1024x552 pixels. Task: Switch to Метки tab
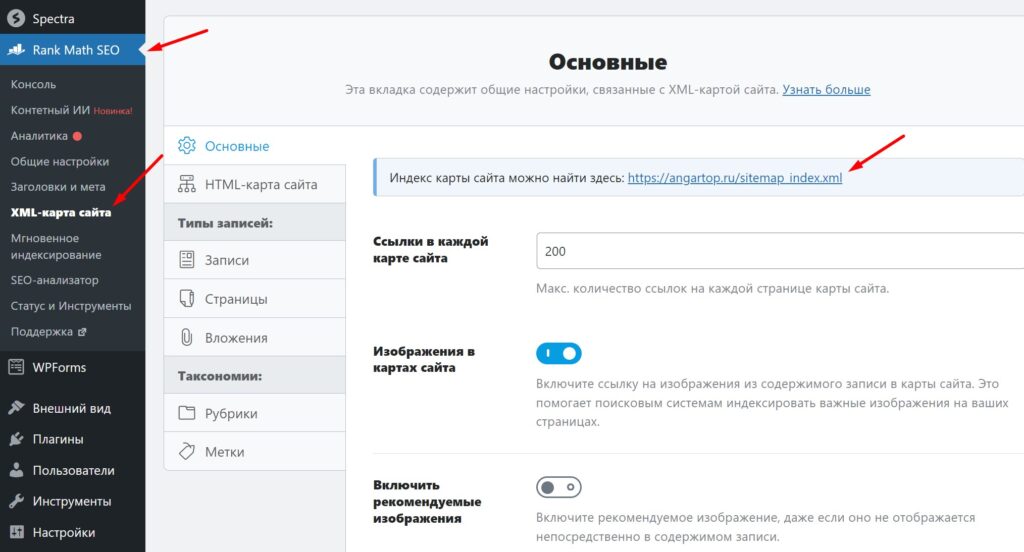point(255,451)
